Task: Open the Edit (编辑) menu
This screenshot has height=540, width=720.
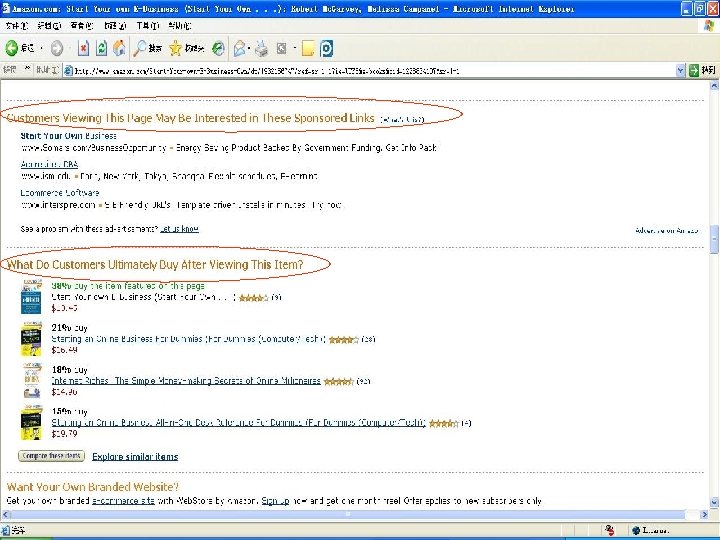Action: (x=49, y=26)
